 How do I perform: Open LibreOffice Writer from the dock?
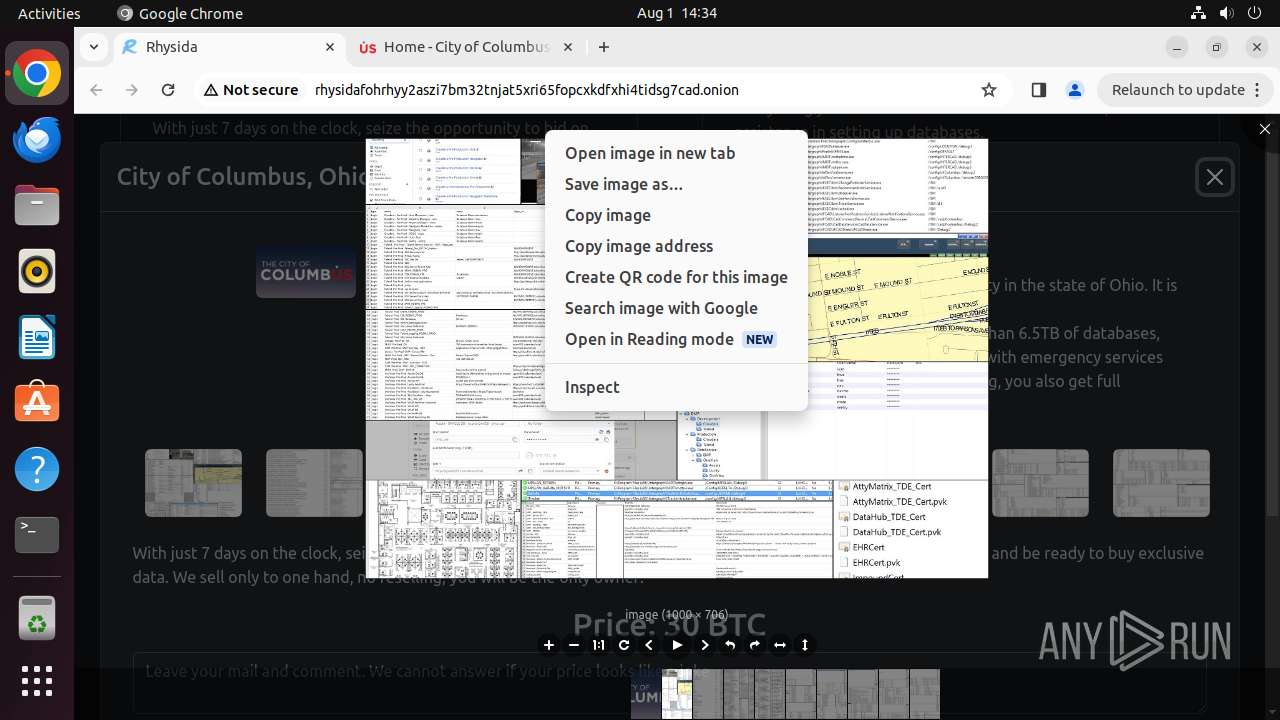[x=37, y=338]
